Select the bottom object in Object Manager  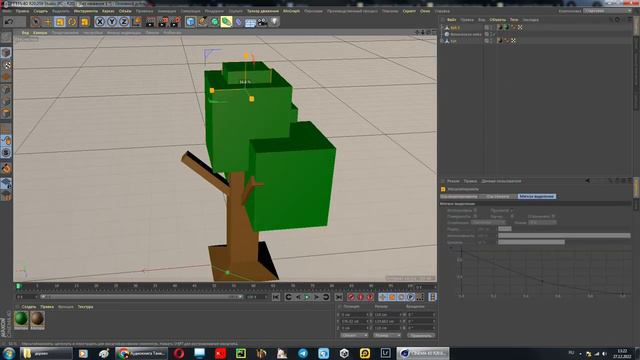pyautogui.click(x=453, y=41)
